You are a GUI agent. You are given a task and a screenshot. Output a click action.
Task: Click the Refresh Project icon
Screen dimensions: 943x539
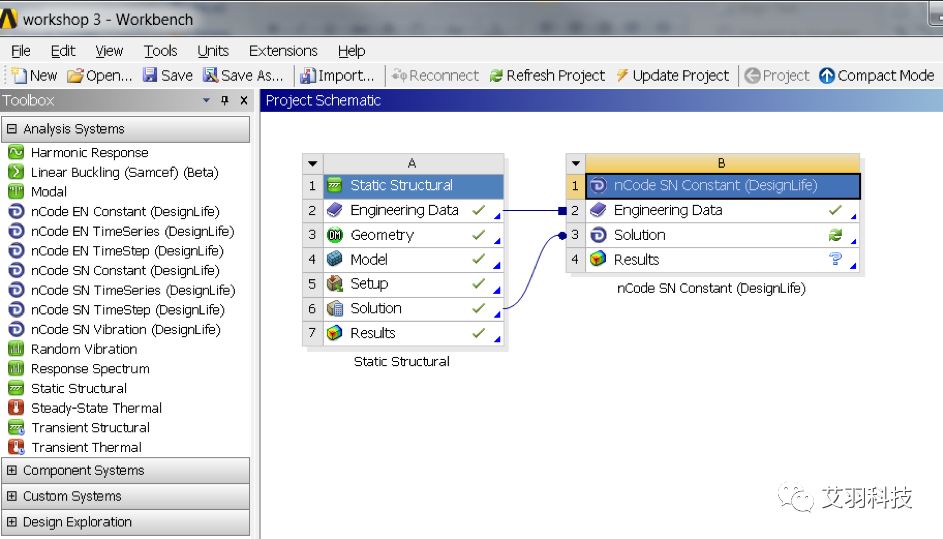coord(496,76)
